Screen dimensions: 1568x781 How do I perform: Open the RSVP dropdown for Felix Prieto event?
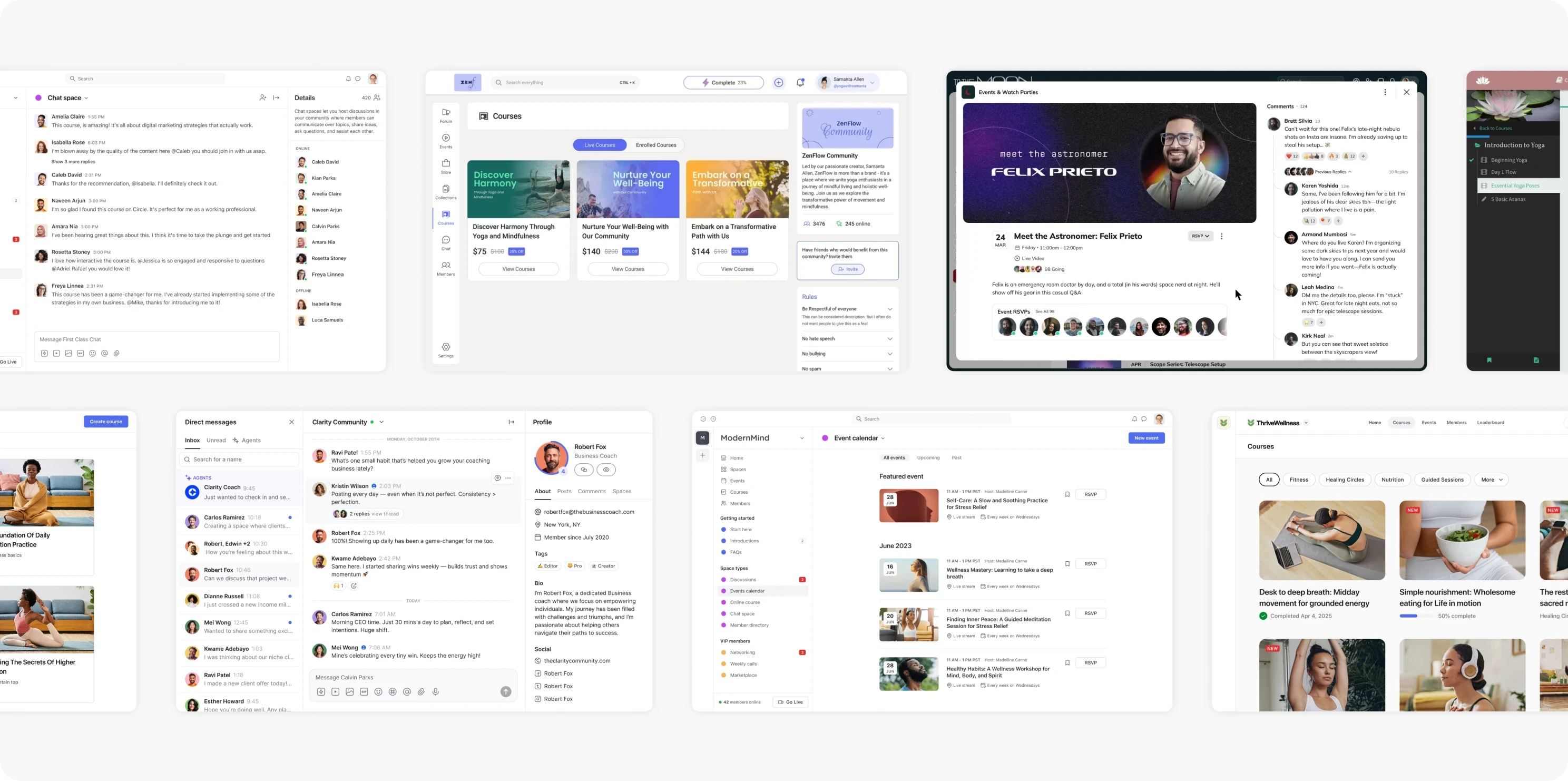coord(1200,236)
